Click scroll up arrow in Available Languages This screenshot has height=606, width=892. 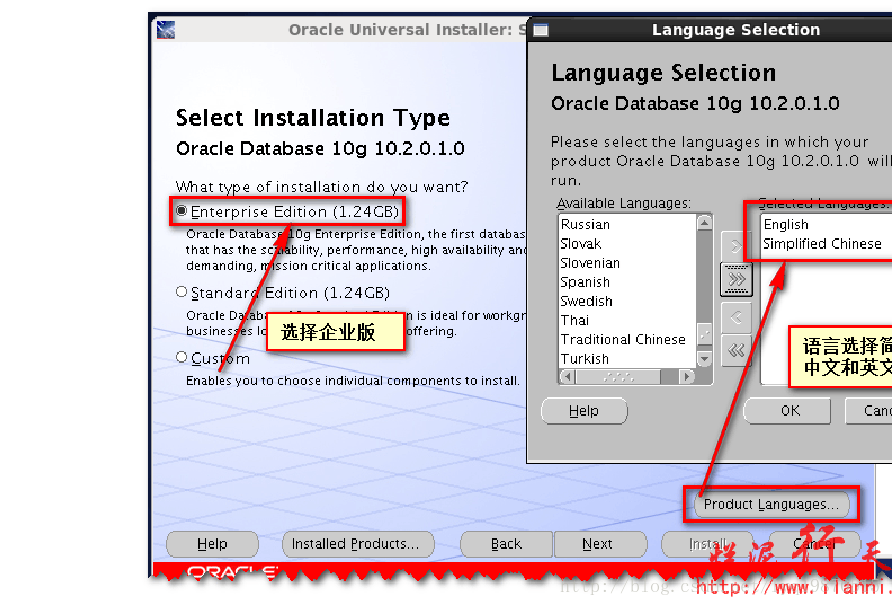[x=704, y=222]
